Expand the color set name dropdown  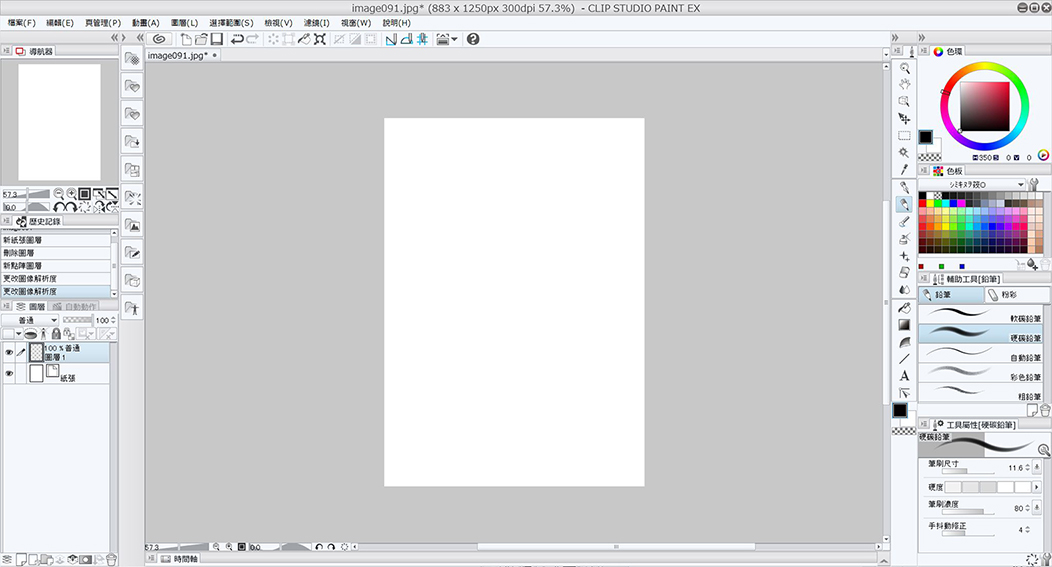(x=1021, y=185)
